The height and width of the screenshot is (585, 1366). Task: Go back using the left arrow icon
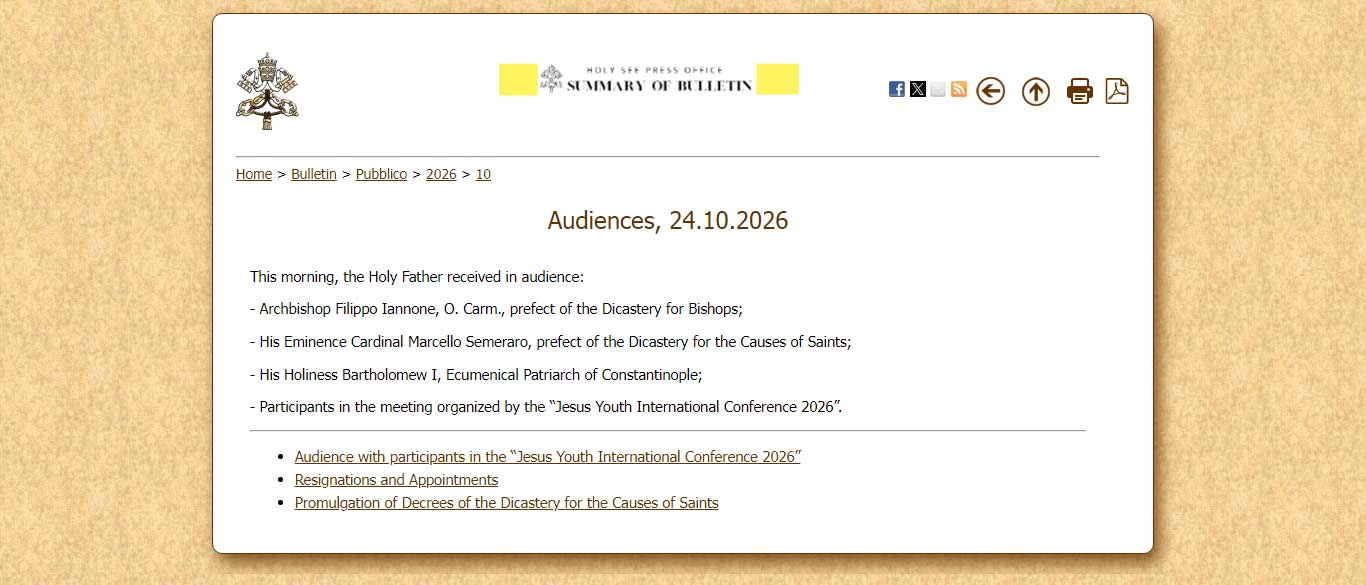[x=990, y=91]
